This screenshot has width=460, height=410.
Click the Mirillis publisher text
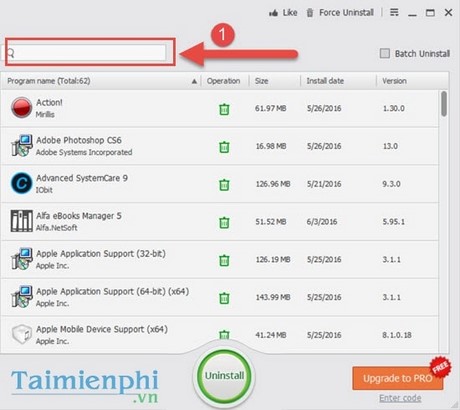click(x=45, y=115)
